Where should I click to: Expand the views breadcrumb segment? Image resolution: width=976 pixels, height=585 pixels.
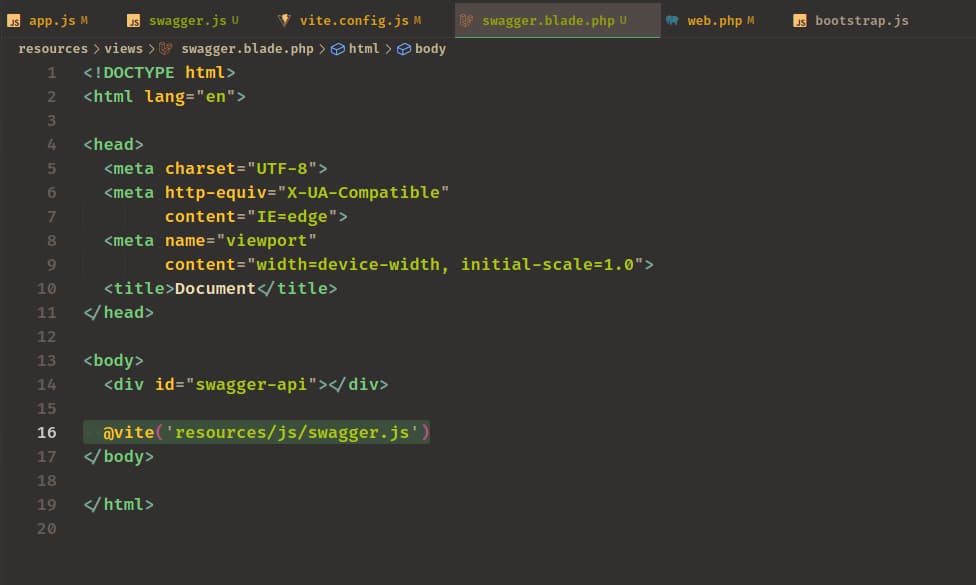tap(123, 49)
